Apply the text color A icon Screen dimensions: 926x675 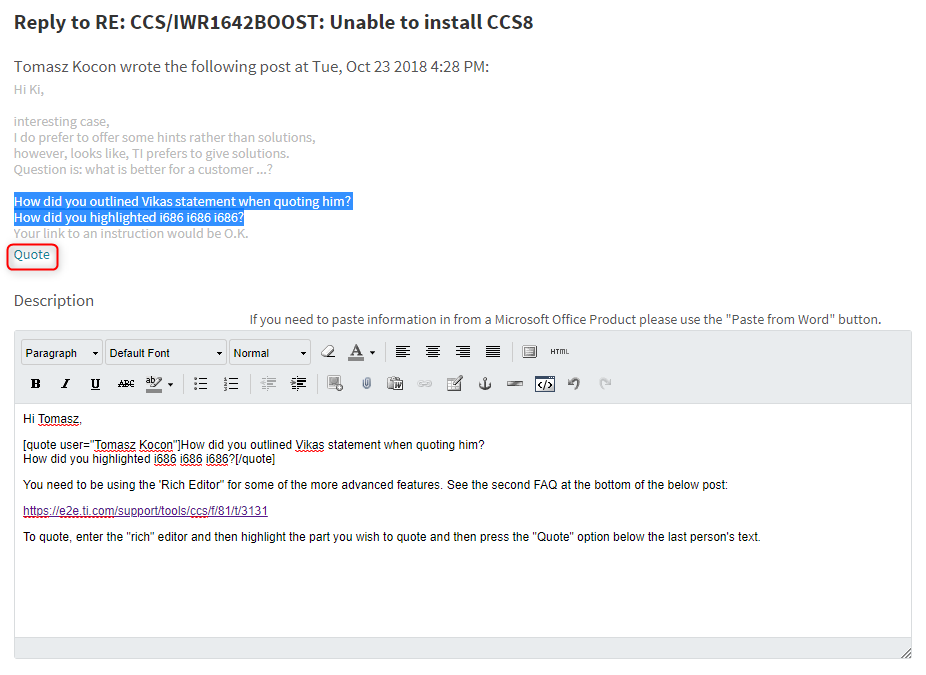point(356,352)
